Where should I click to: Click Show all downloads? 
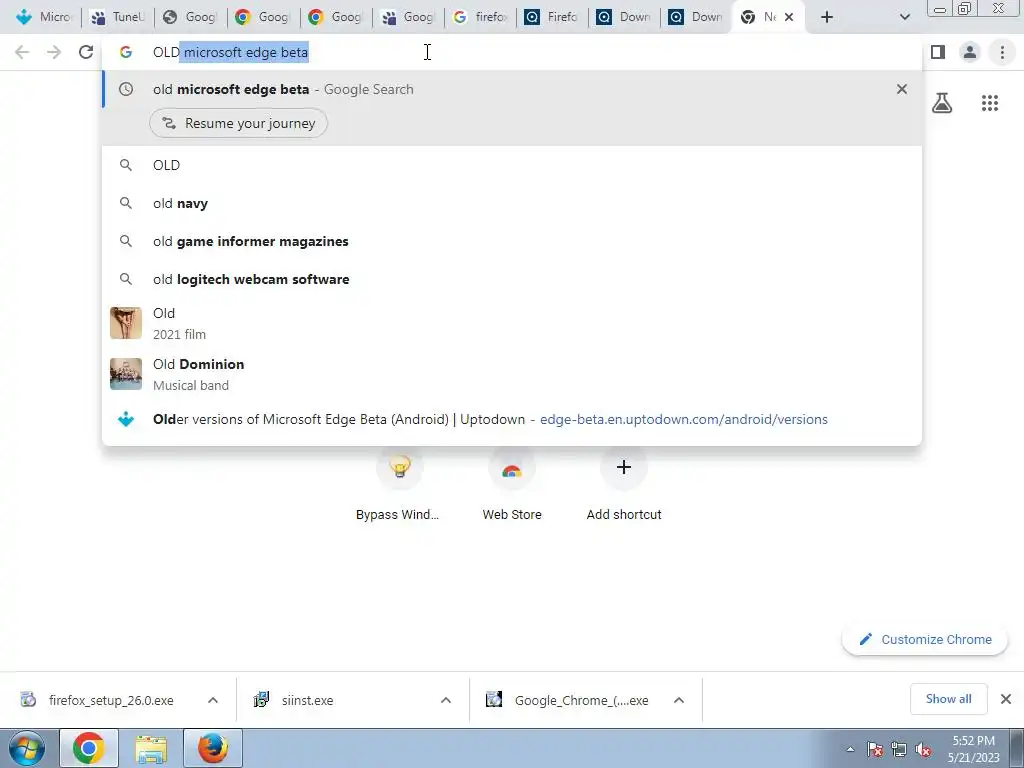[948, 699]
